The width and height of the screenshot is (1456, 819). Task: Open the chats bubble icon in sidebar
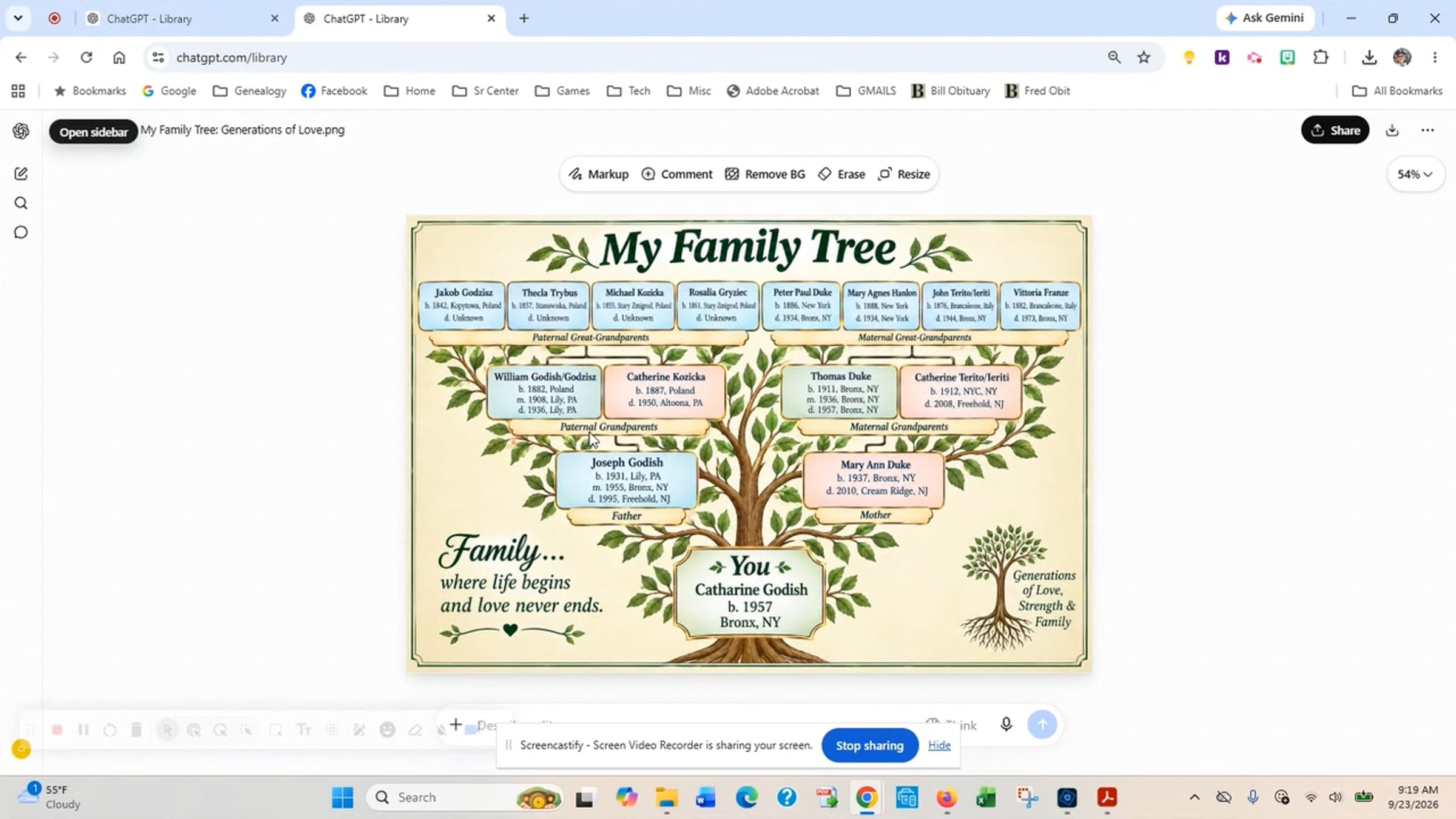(x=21, y=232)
